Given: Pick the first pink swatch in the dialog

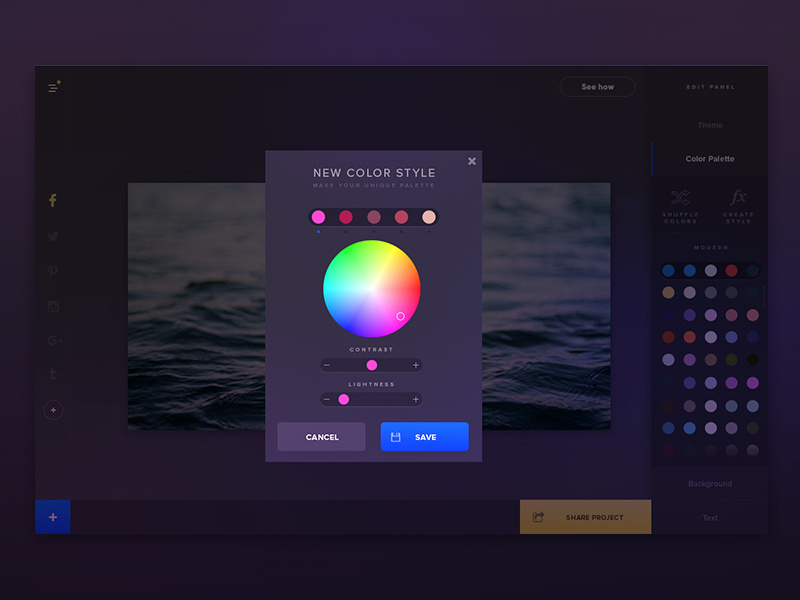Looking at the screenshot, I should click(x=318, y=216).
